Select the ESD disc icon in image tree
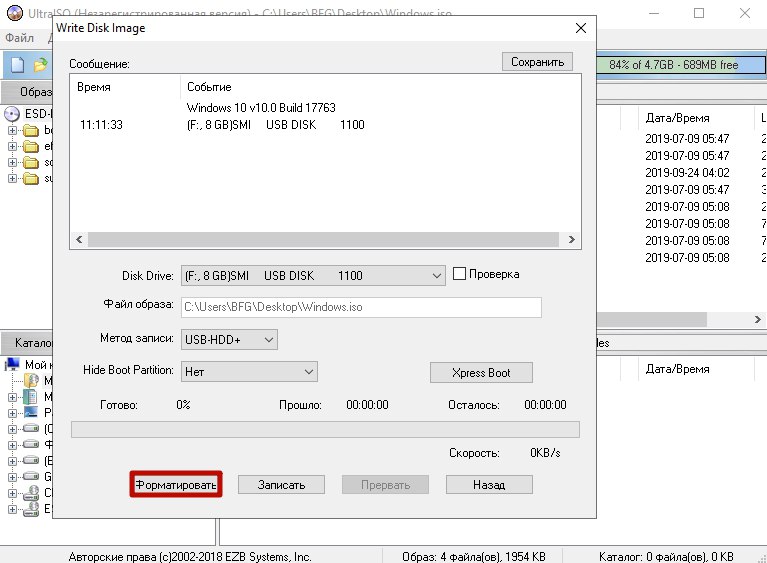The width and height of the screenshot is (767, 563). (x=12, y=114)
